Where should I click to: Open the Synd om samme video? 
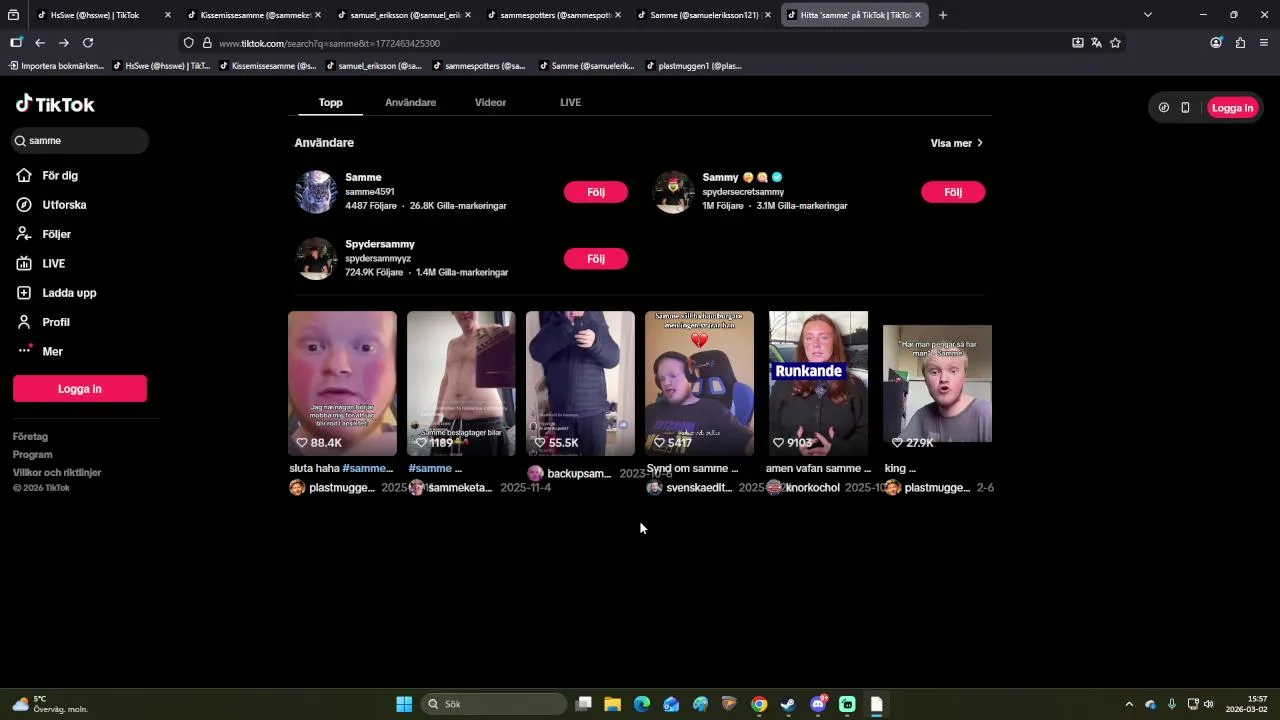(x=699, y=383)
